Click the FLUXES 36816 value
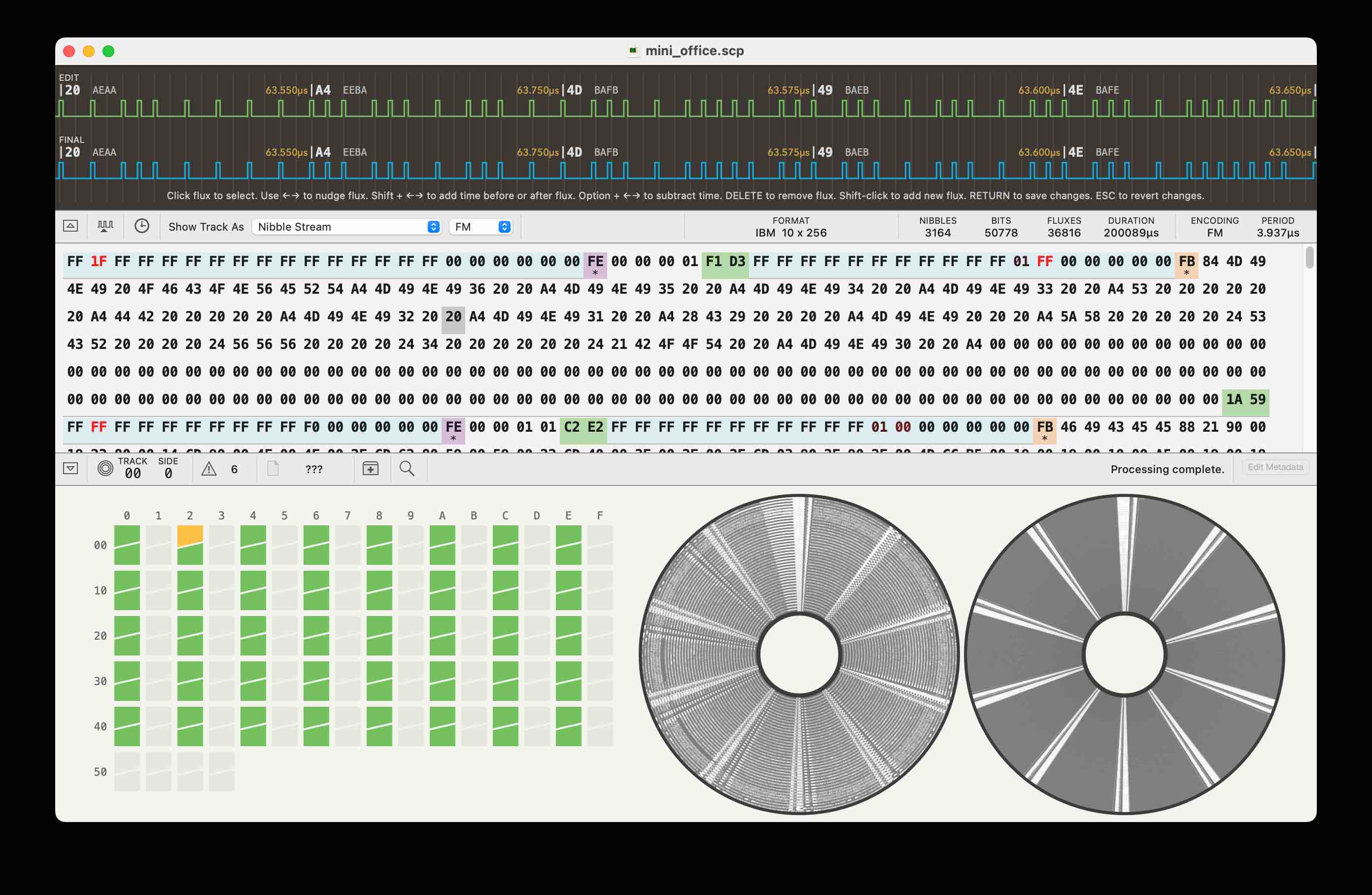 point(1064,233)
